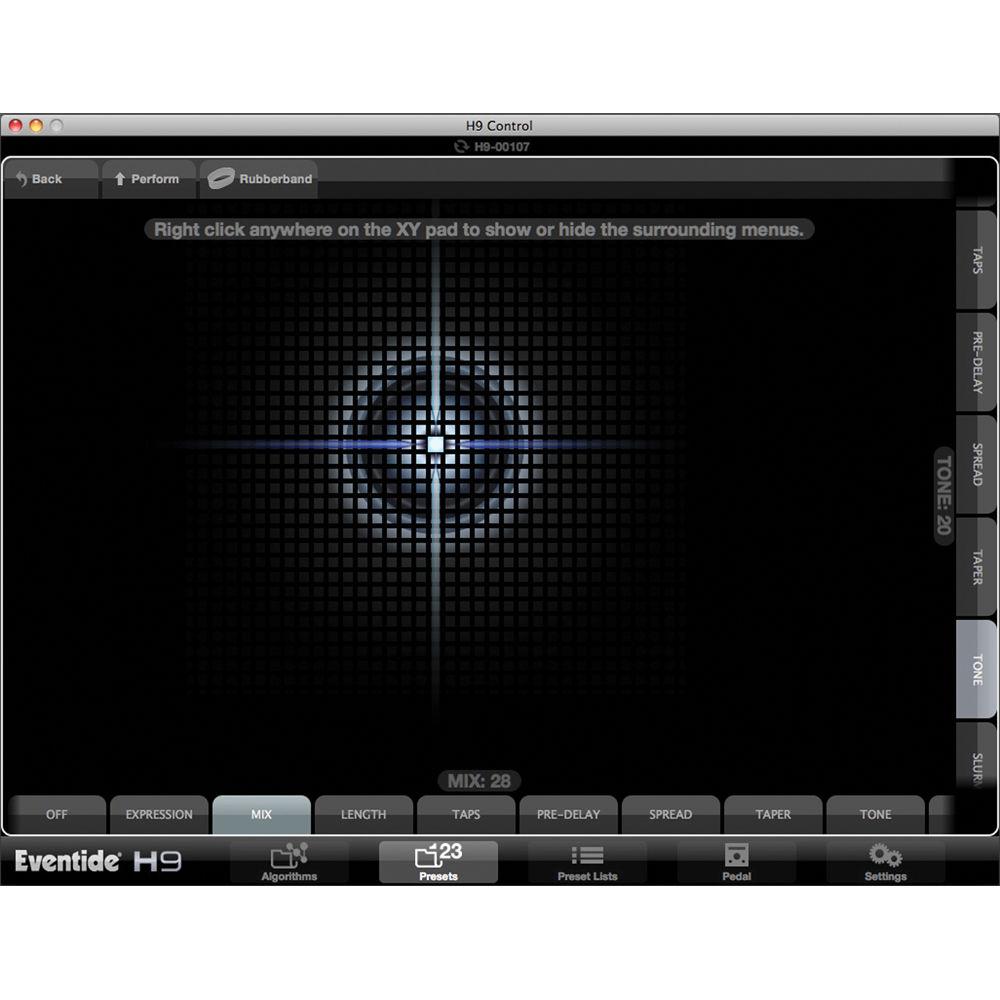This screenshot has height=1000, width=1000.
Task: Click the Eventide H9 logo
Action: [98, 861]
